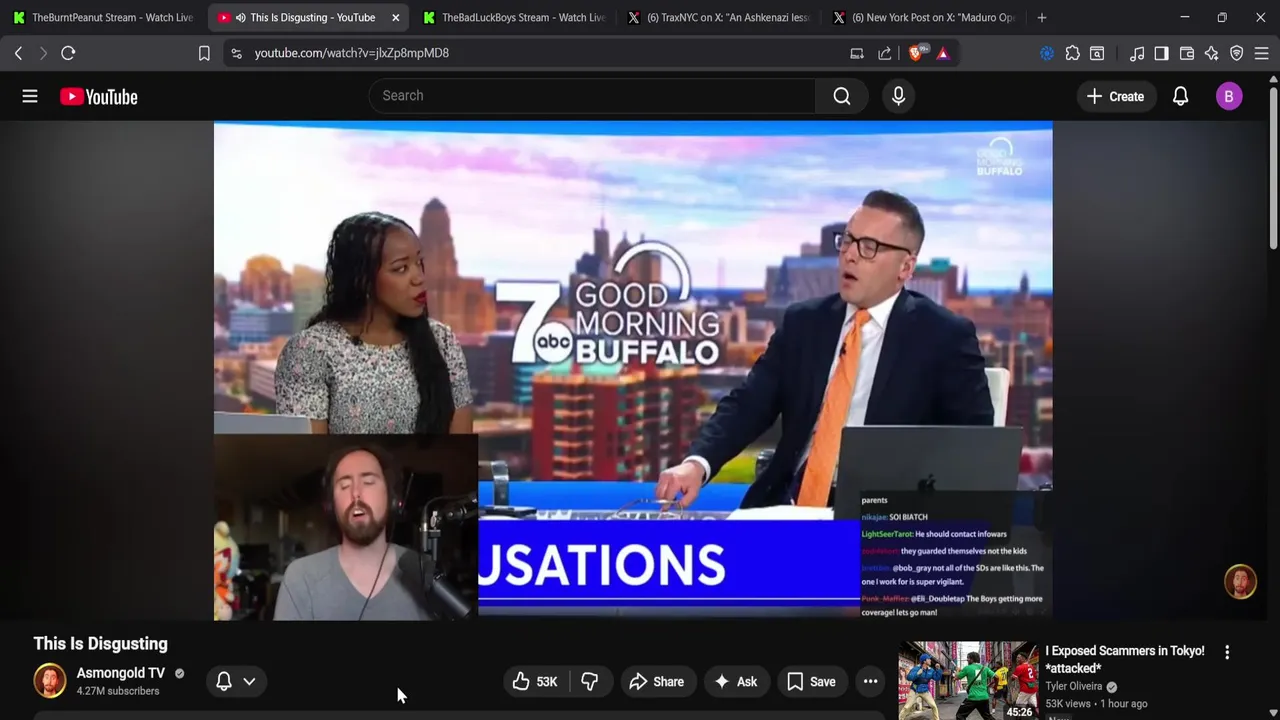Viewport: 1280px width, 720px height.
Task: Save the video to a playlist
Action: [811, 682]
